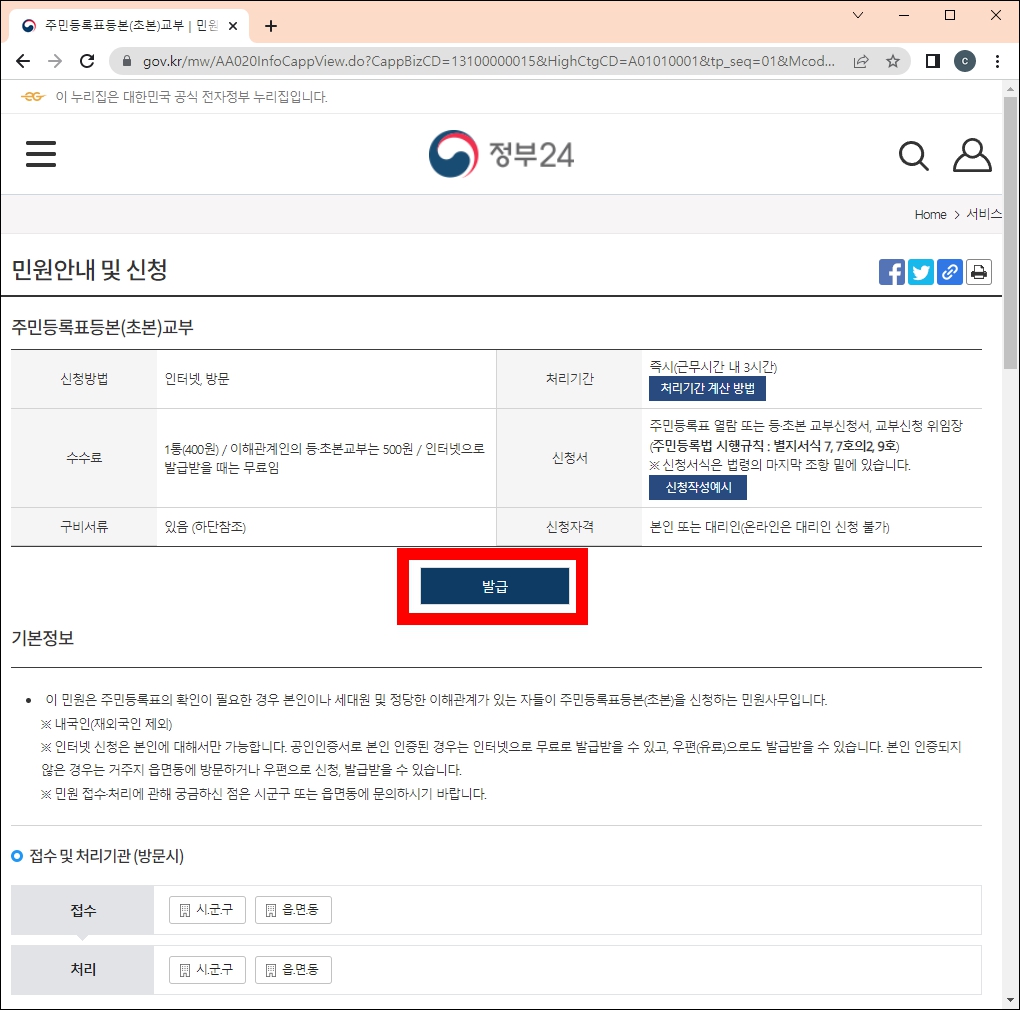The width and height of the screenshot is (1020, 1010).
Task: Click the search magnifier icon
Action: coord(912,155)
